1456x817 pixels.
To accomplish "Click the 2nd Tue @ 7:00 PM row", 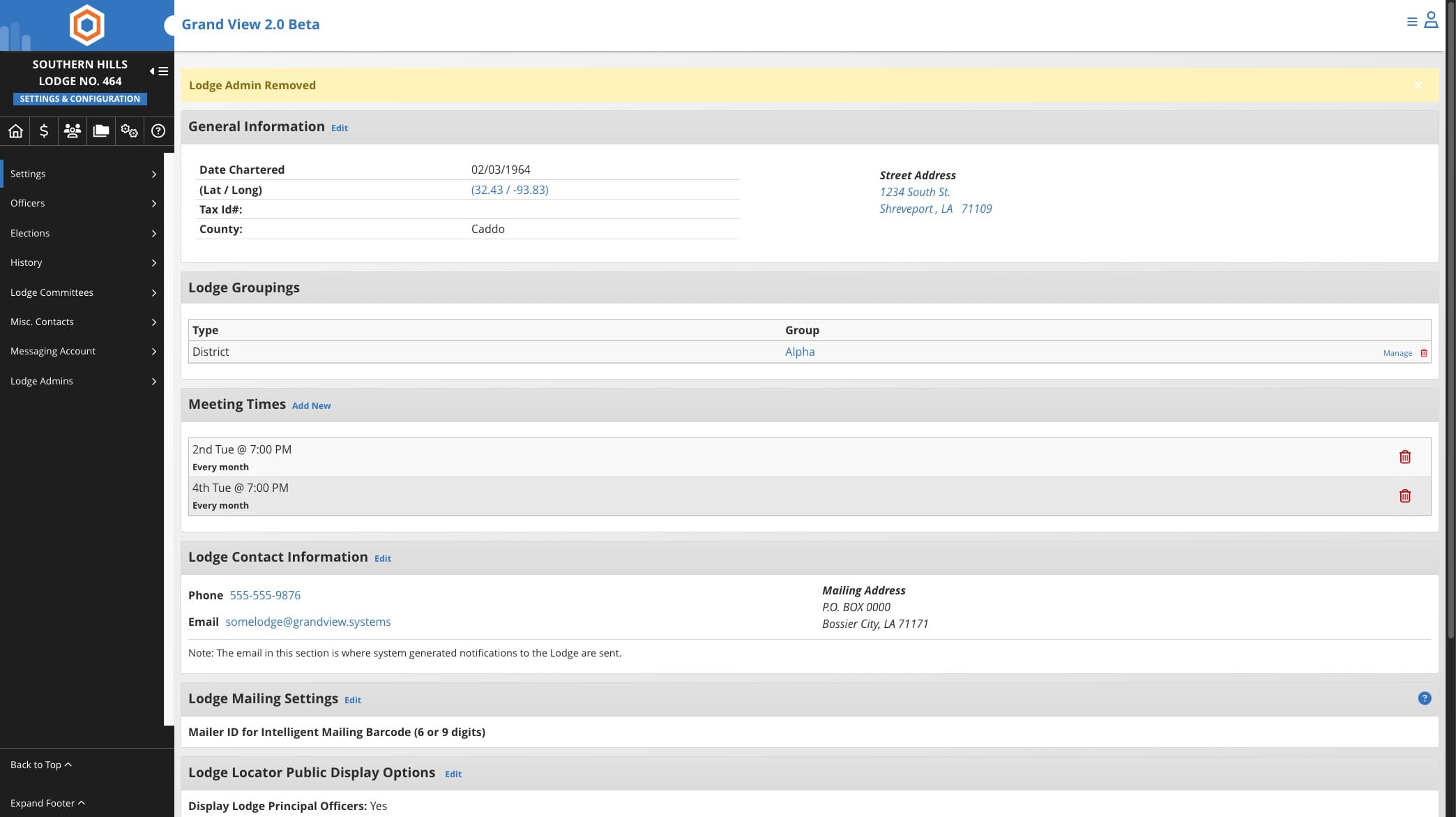I will point(810,458).
